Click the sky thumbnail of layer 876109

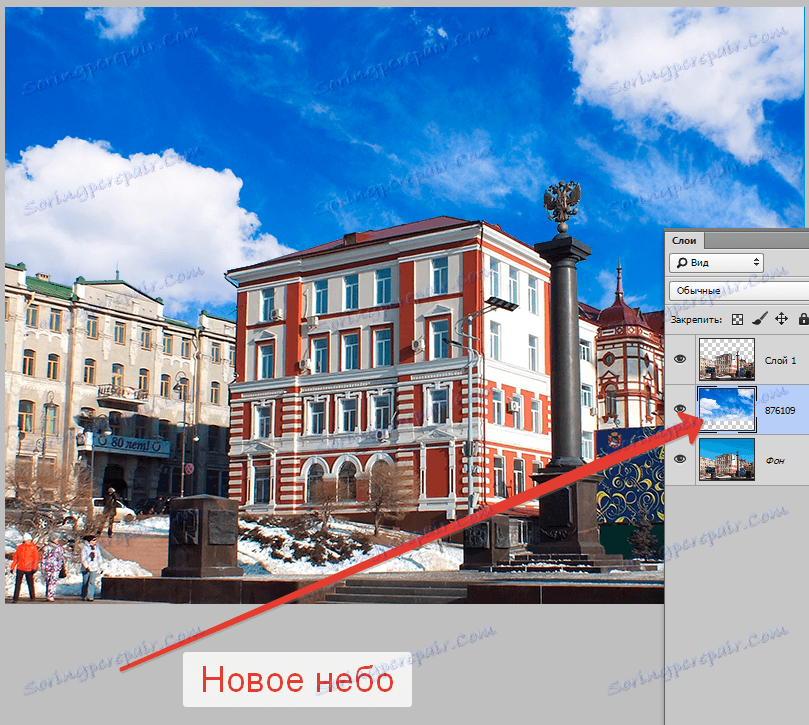pos(728,403)
